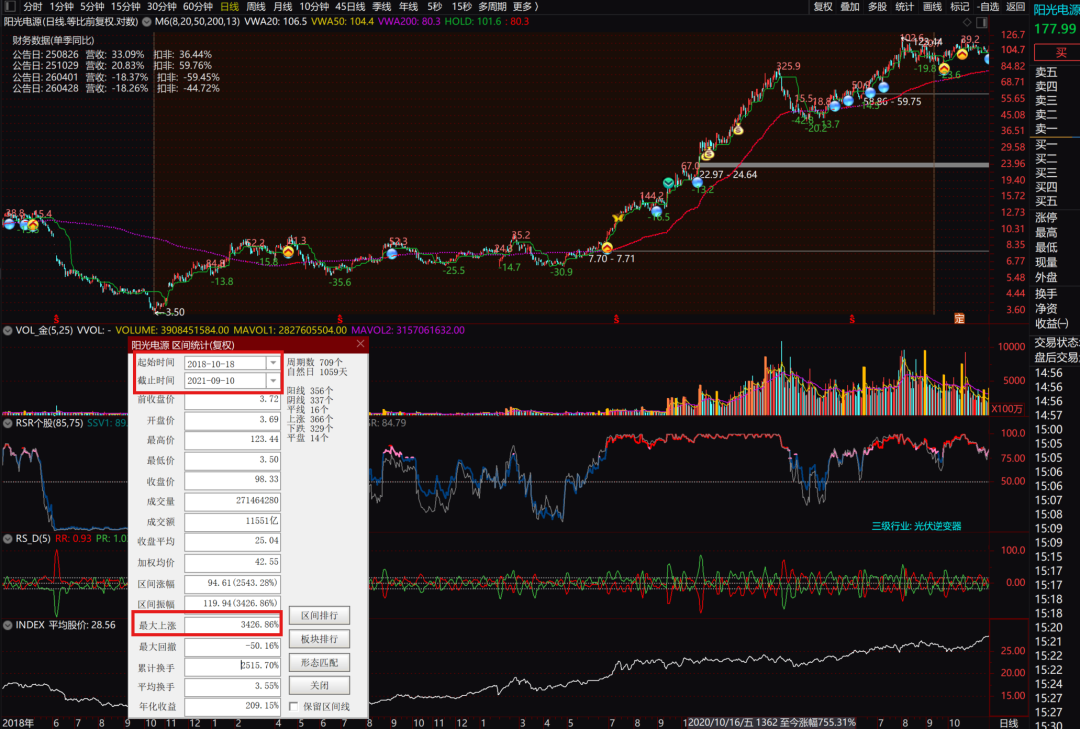Click the yellow butterfly marker on the chart

pyautogui.click(x=618, y=218)
